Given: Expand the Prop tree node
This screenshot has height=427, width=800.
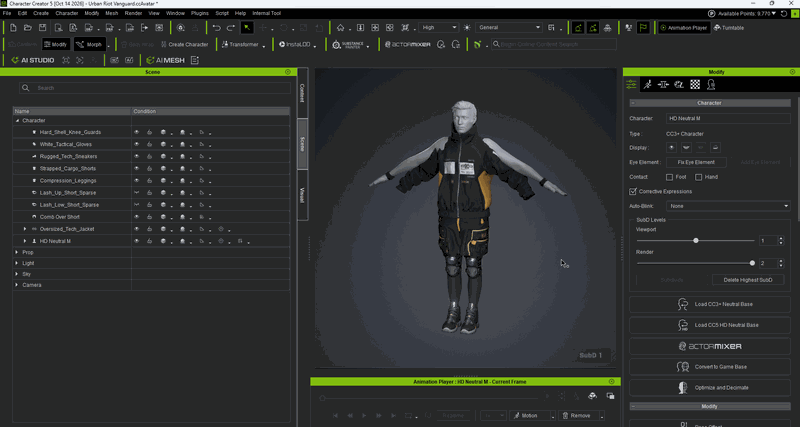Looking at the screenshot, I should (17, 253).
